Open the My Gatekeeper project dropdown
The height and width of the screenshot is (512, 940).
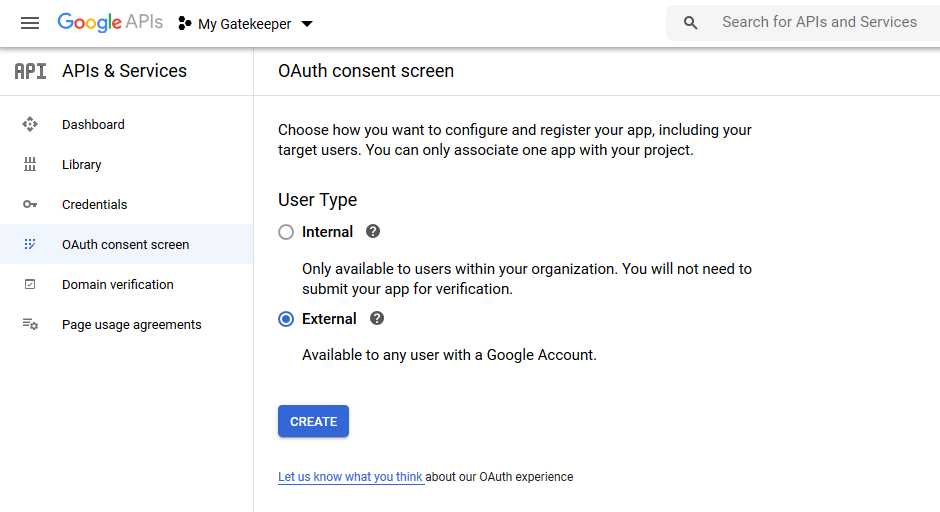click(246, 24)
